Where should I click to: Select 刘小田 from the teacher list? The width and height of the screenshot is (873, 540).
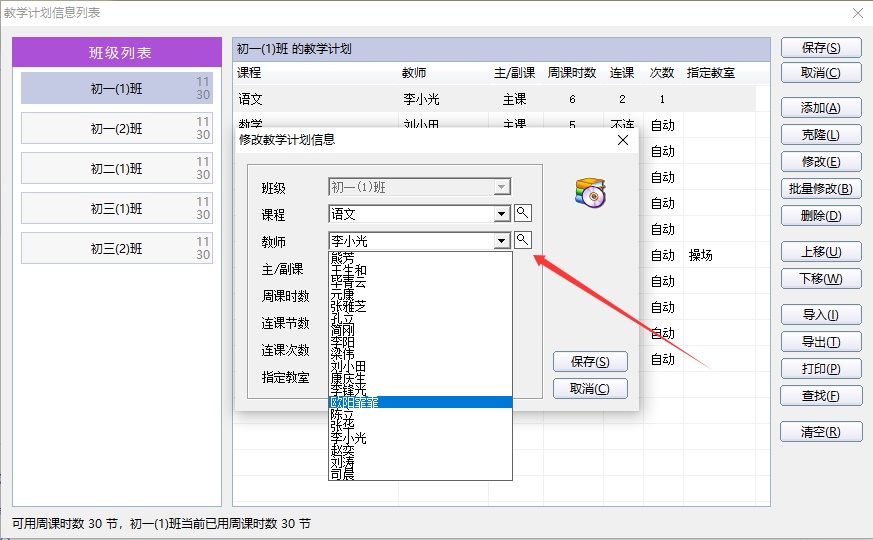pos(348,366)
